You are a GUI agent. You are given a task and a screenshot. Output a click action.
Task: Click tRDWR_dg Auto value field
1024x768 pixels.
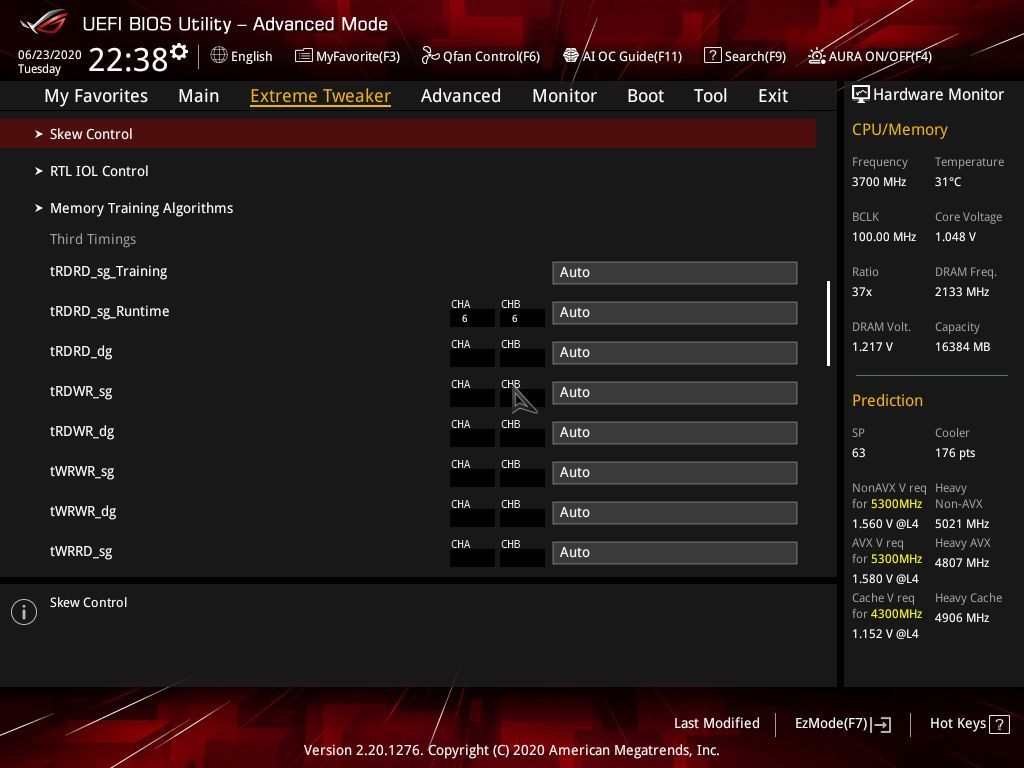675,432
